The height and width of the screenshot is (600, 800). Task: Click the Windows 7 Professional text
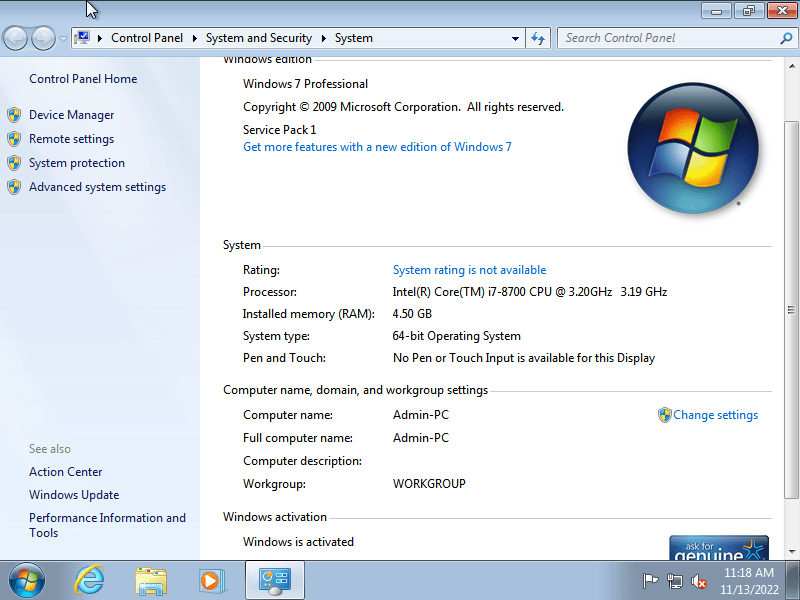[305, 84]
